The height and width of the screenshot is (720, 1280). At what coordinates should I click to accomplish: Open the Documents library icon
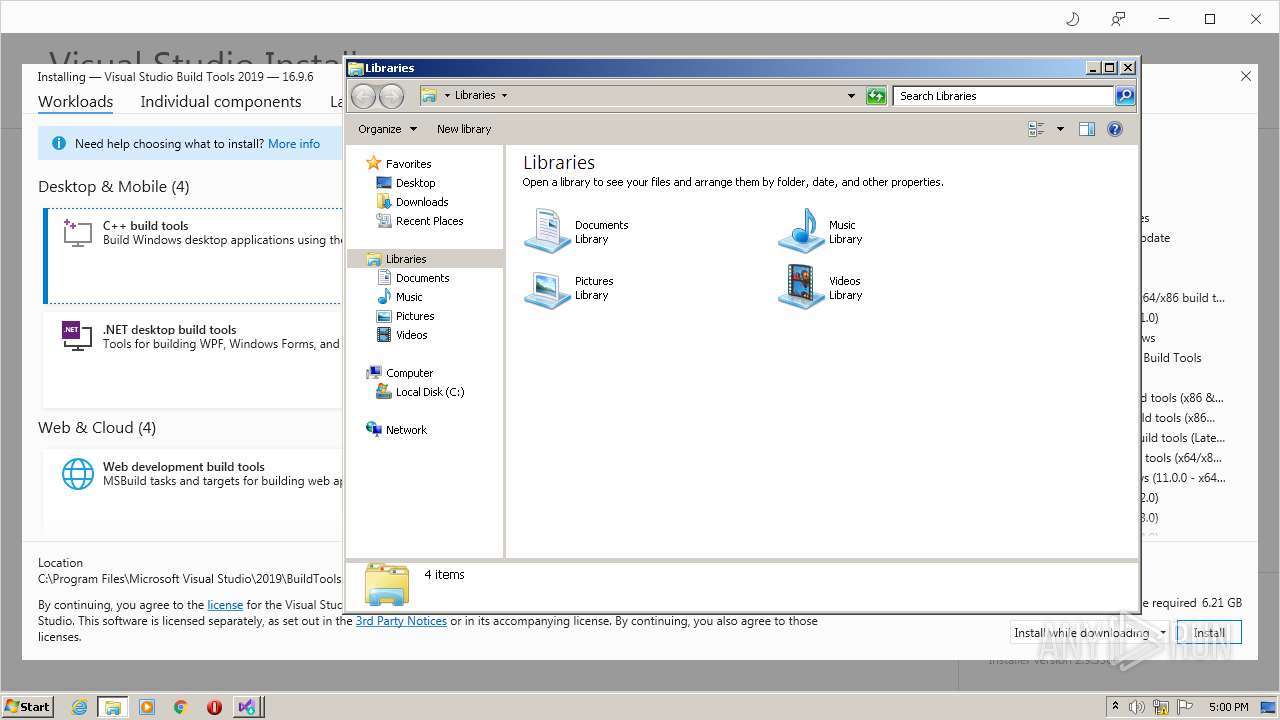(x=547, y=231)
